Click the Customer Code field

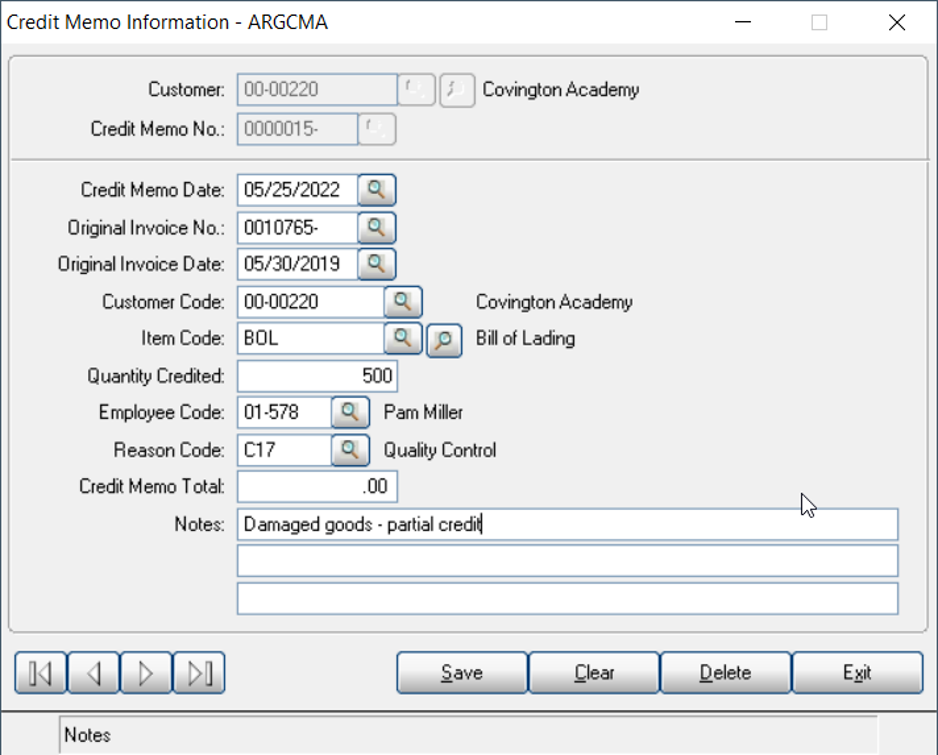[x=310, y=302]
